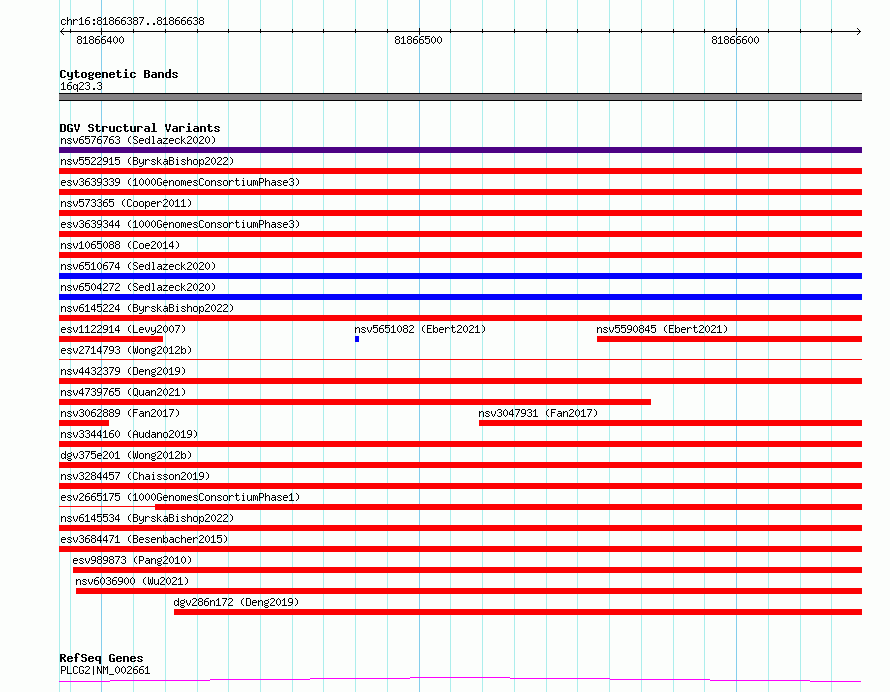This screenshot has height=692, width=890.
Task: Click ruler position 81866600
Action: 735,40
